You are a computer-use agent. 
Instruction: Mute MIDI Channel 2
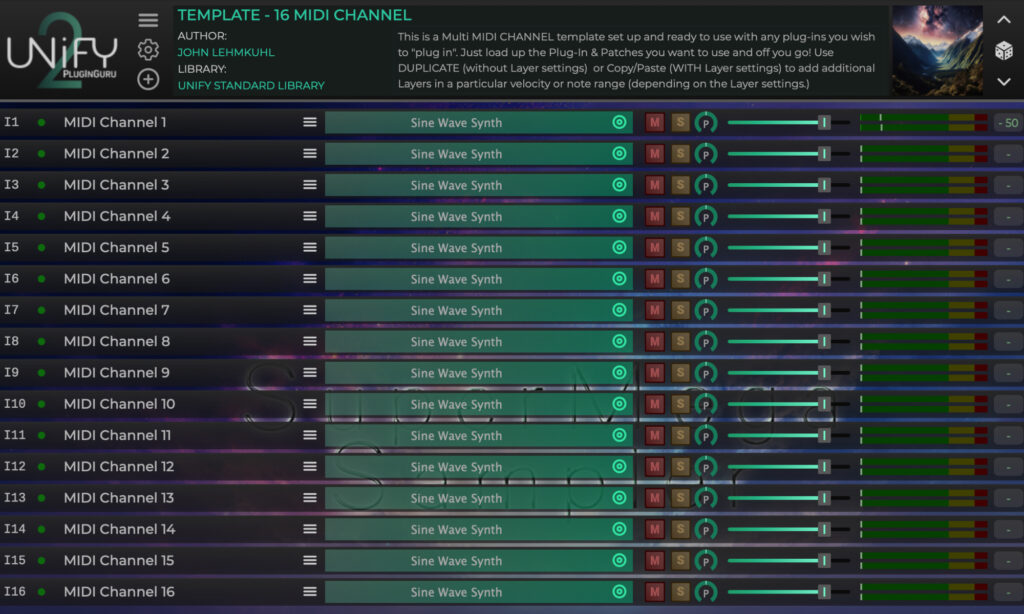(655, 154)
